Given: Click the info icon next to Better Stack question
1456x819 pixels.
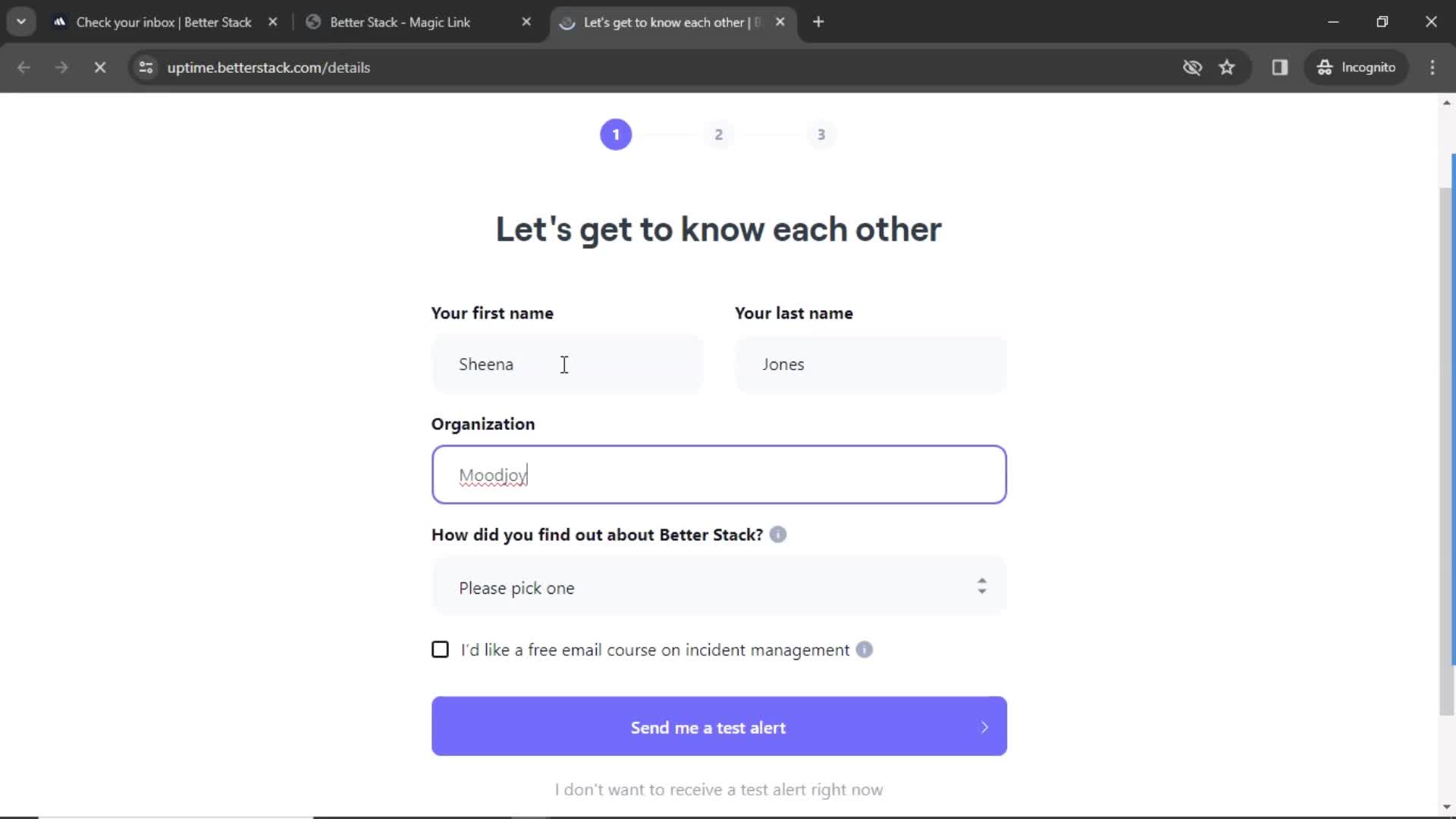Looking at the screenshot, I should tap(779, 534).
